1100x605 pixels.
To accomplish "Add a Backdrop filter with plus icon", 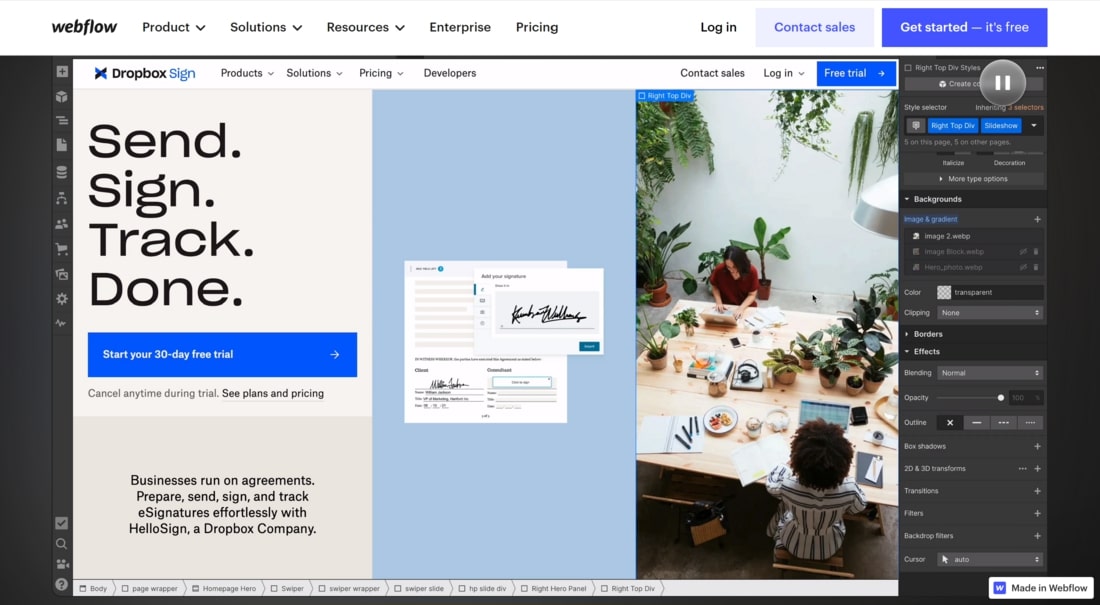I will tap(1037, 536).
